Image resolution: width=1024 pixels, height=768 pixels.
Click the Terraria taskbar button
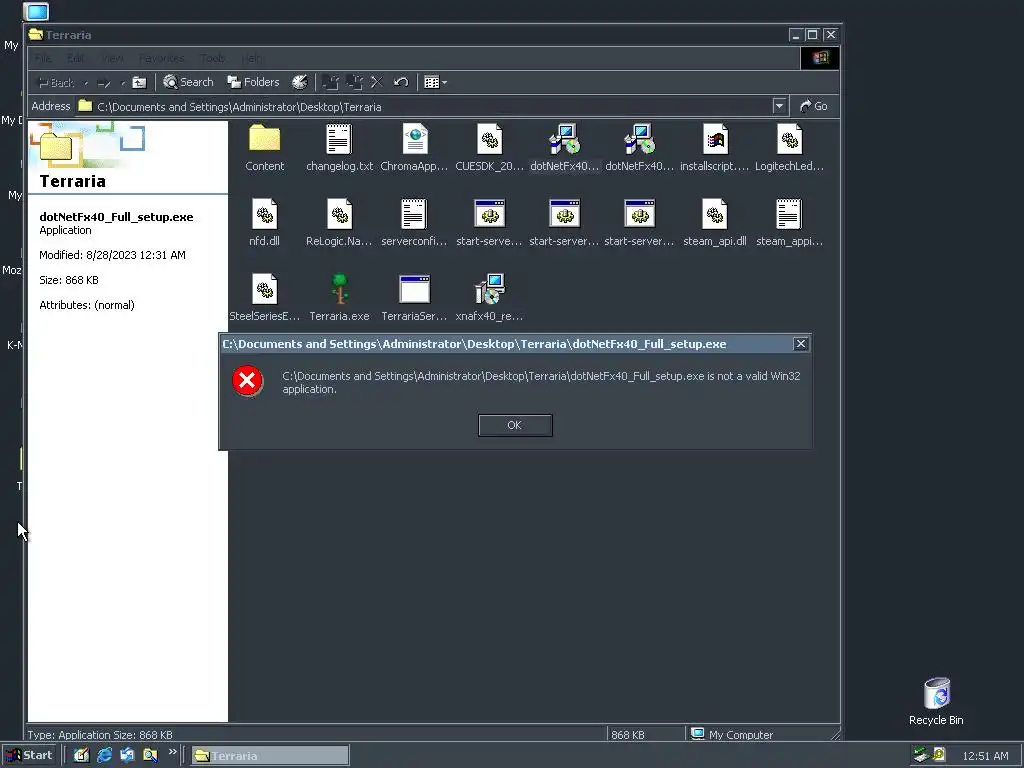(270, 756)
